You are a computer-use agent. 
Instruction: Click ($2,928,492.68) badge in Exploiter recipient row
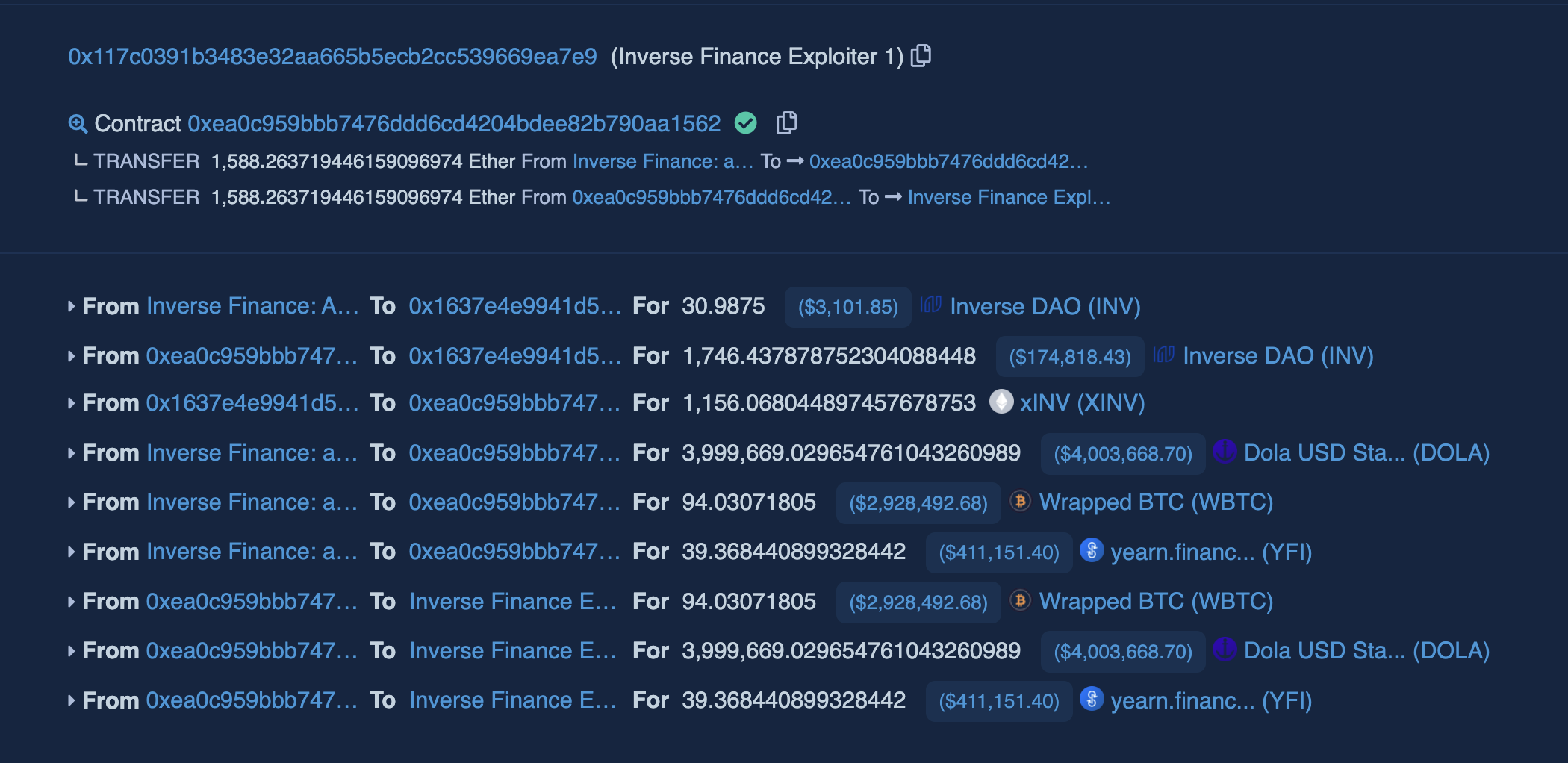click(918, 602)
